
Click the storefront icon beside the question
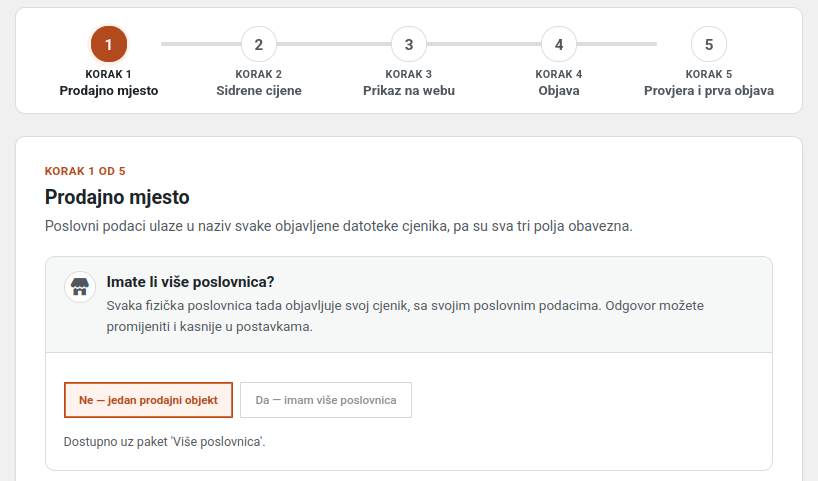coord(80,287)
